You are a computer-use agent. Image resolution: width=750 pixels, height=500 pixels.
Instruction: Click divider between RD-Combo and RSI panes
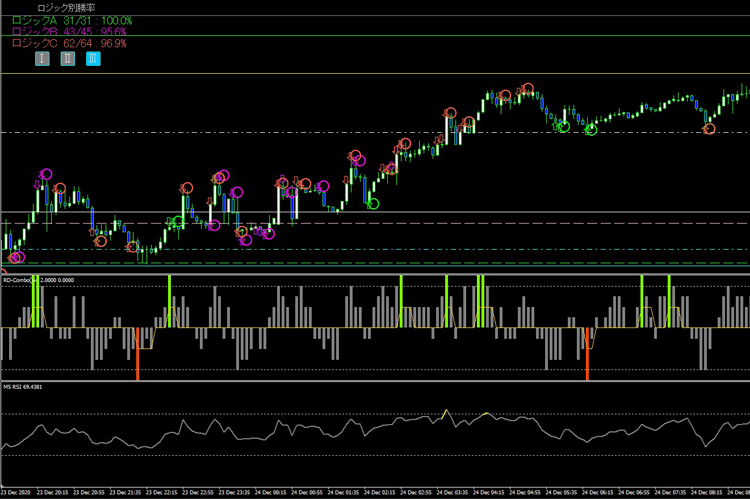tap(375, 381)
